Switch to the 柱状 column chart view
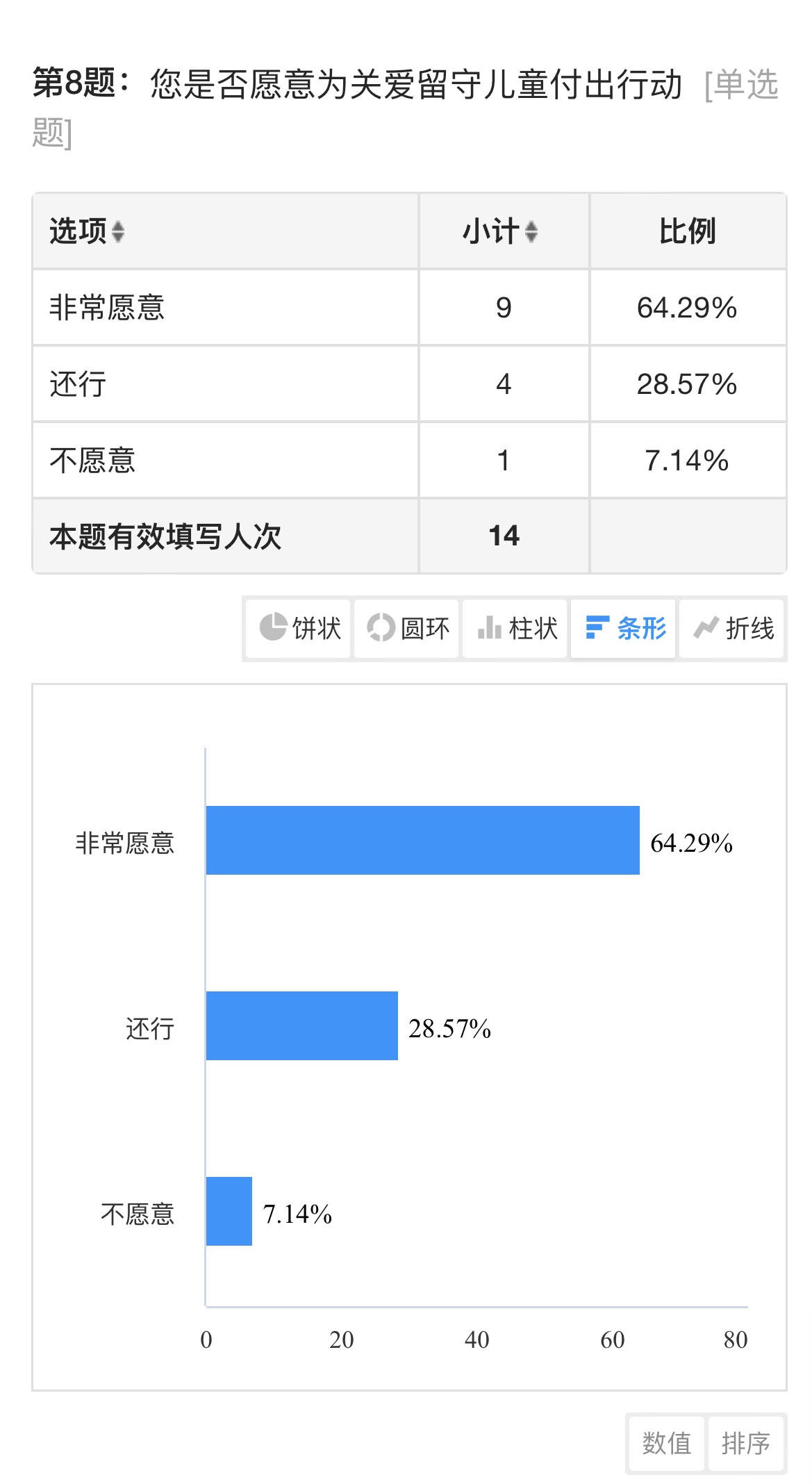 (515, 628)
